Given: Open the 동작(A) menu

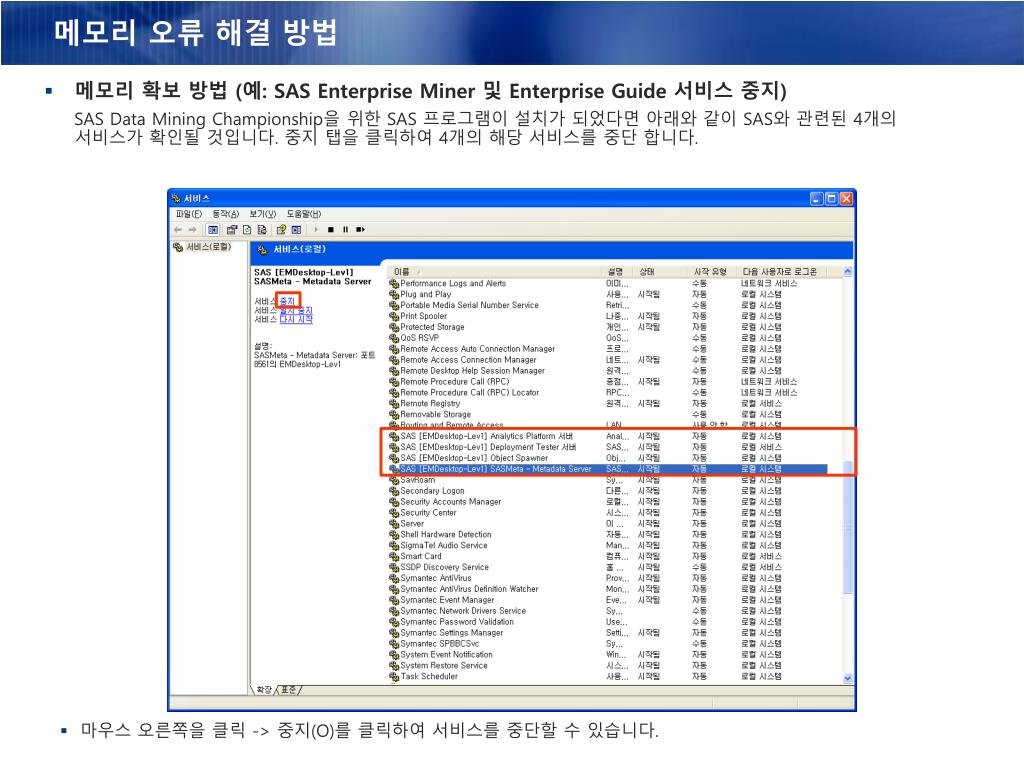Looking at the screenshot, I should tap(226, 214).
